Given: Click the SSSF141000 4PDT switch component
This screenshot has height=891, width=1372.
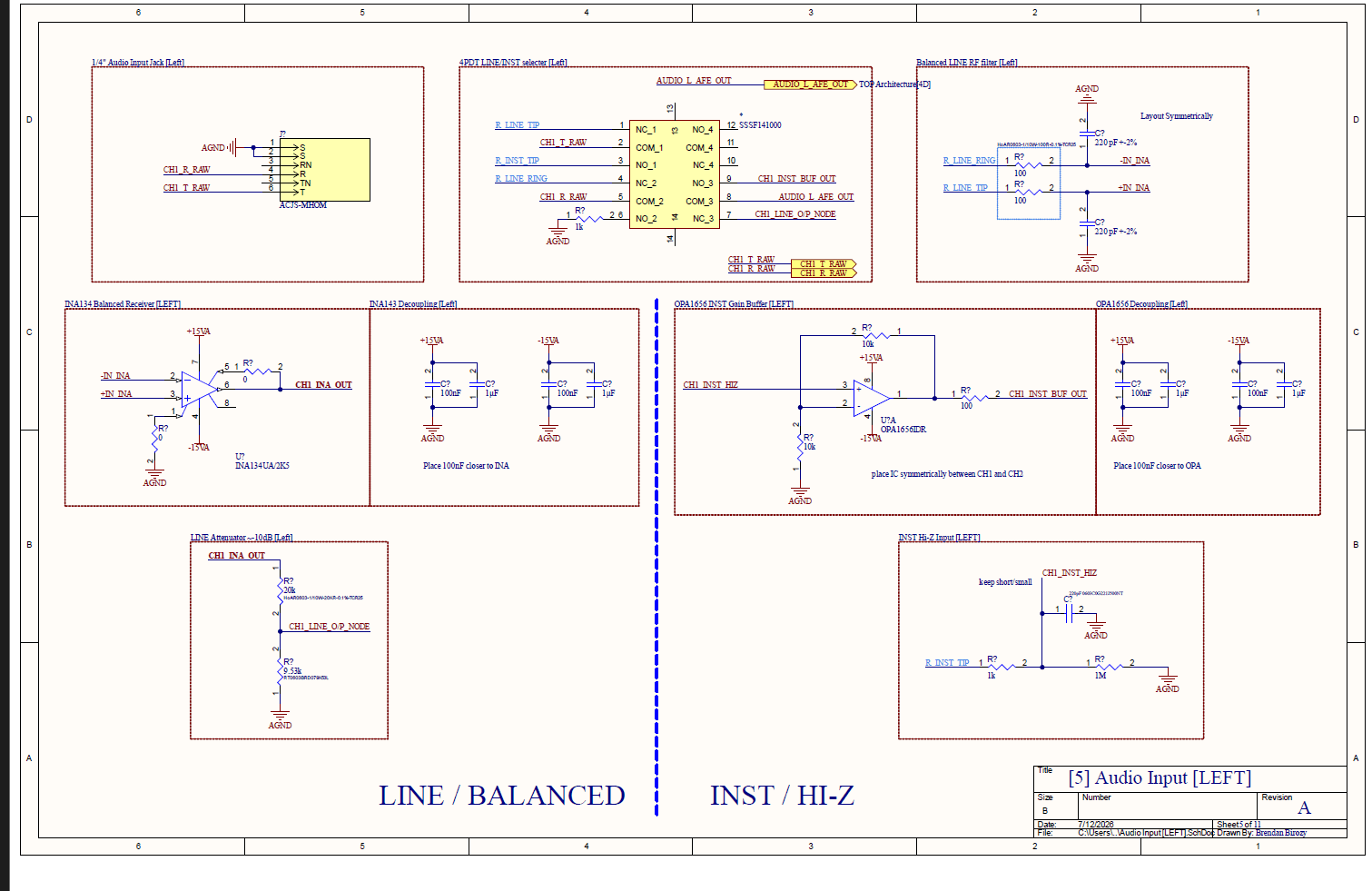Looking at the screenshot, I should click(675, 173).
